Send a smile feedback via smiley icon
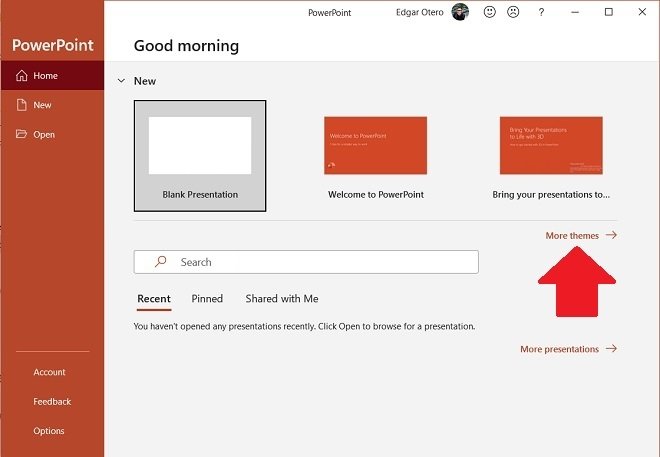Image resolution: width=660 pixels, height=457 pixels. pyautogui.click(x=490, y=12)
